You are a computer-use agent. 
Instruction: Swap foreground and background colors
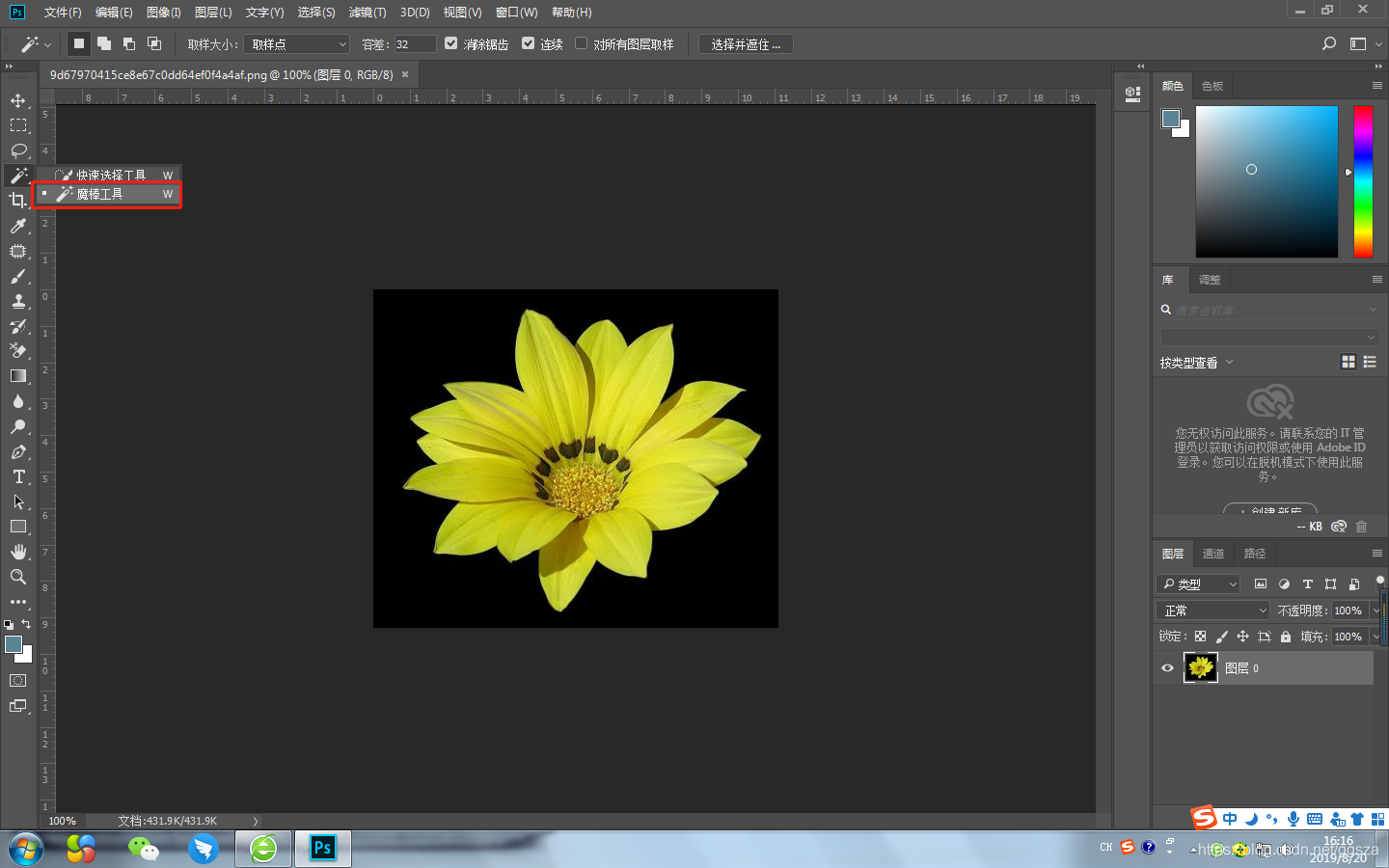point(26,624)
